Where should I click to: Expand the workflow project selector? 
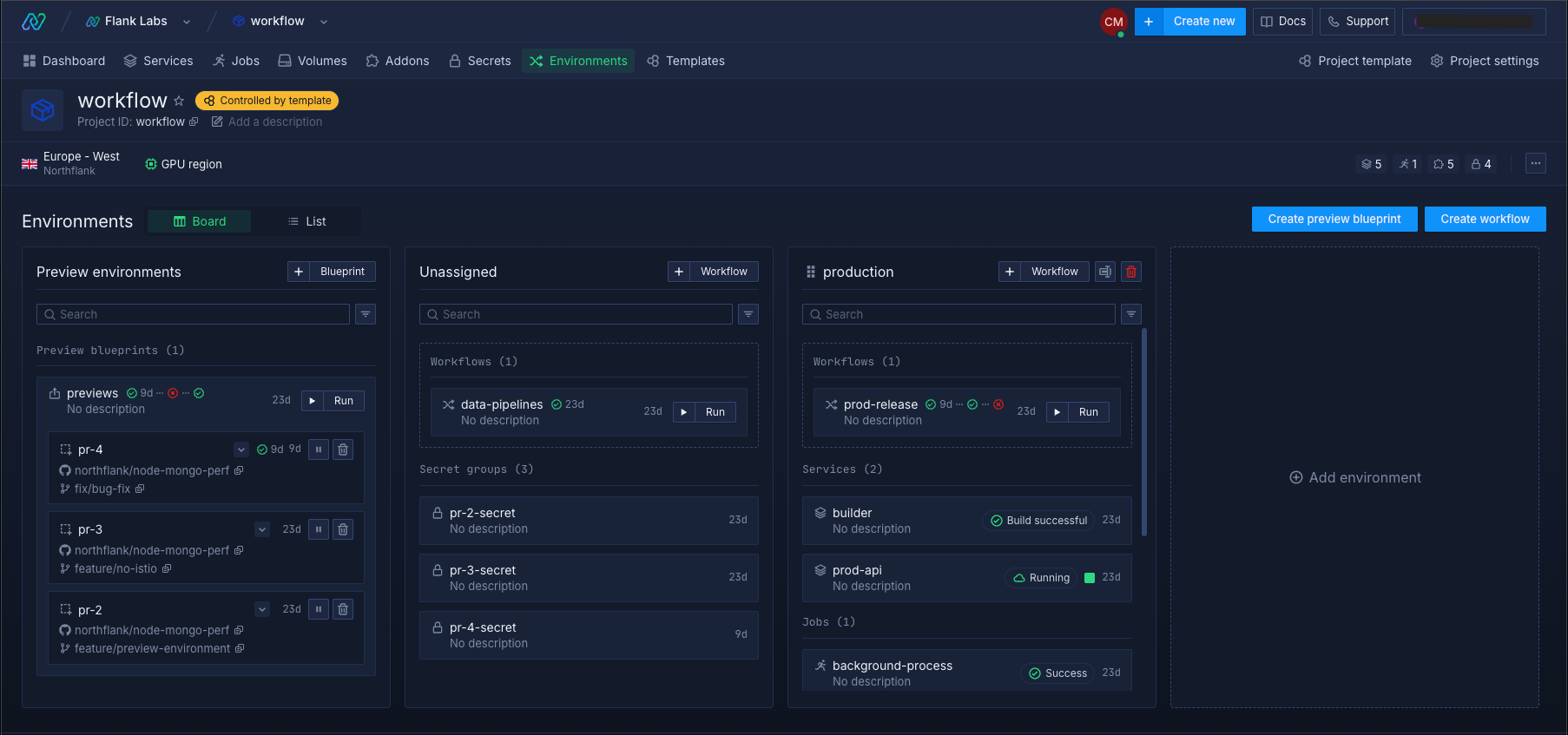coord(324,22)
